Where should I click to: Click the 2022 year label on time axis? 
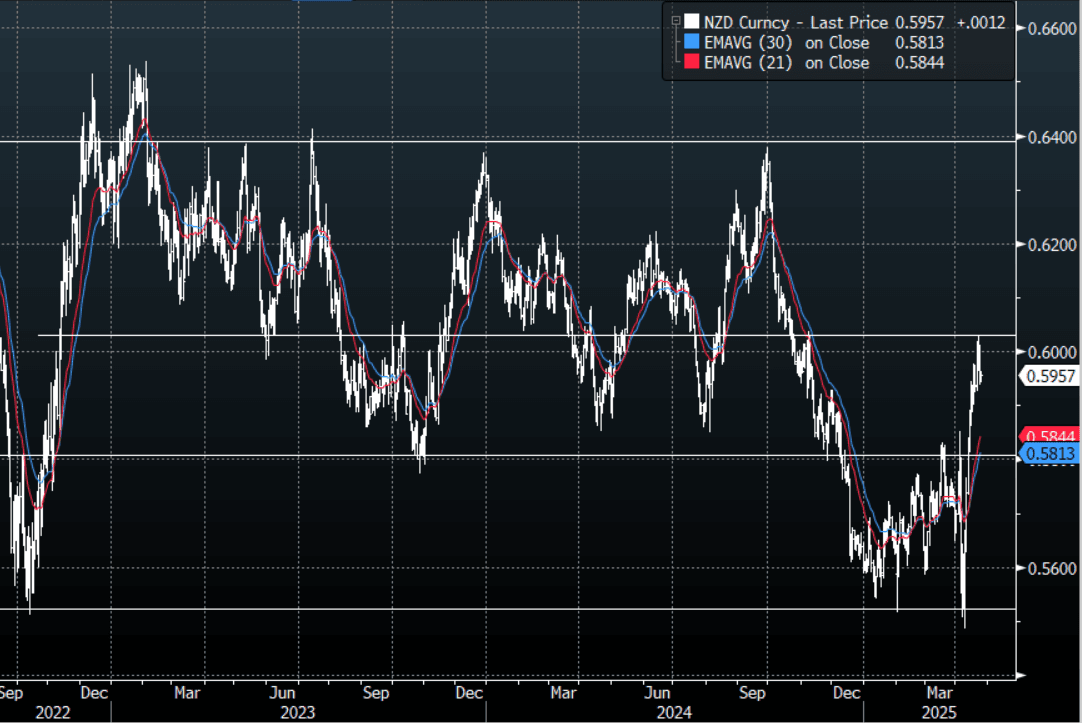(51, 712)
